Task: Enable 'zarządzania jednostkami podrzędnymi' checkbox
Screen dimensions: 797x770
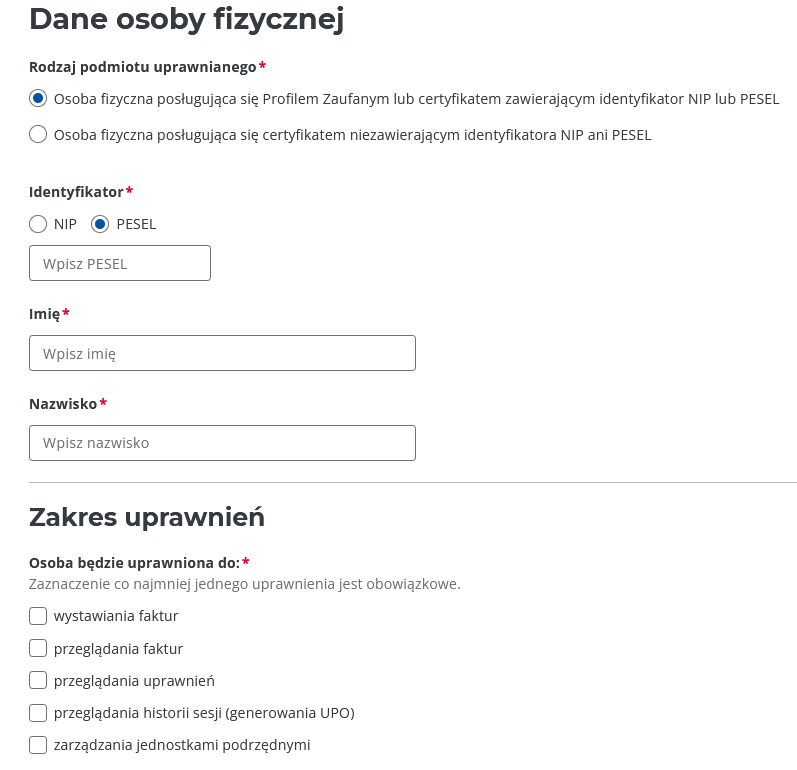Action: (38, 745)
